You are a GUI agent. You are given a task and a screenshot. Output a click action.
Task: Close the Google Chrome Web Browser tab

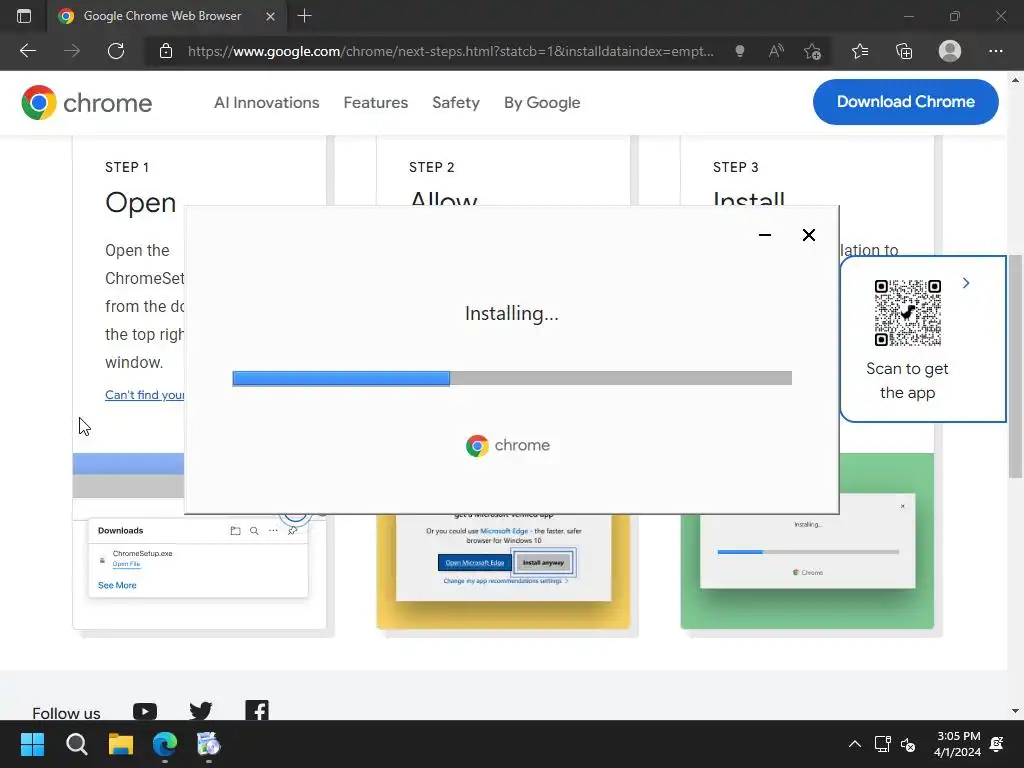tap(270, 16)
